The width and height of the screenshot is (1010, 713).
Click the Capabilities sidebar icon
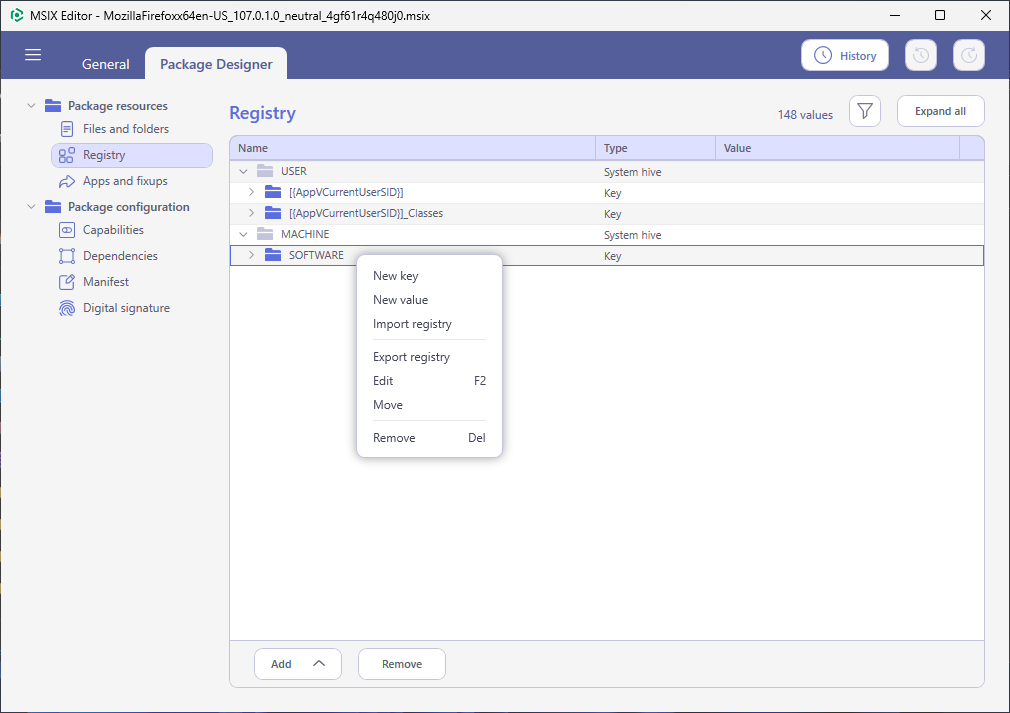coord(67,230)
